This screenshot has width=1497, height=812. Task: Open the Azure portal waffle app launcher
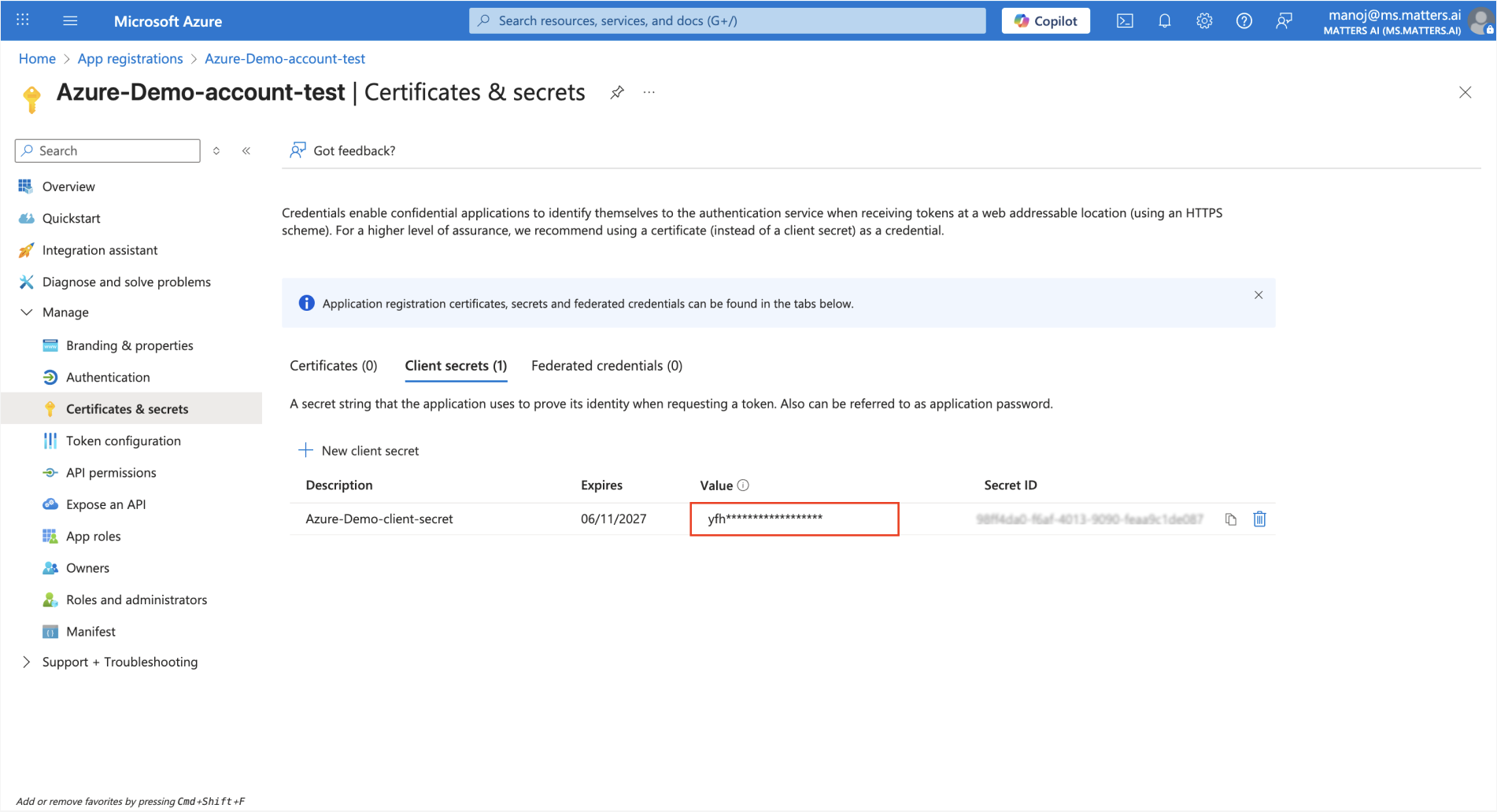click(23, 20)
